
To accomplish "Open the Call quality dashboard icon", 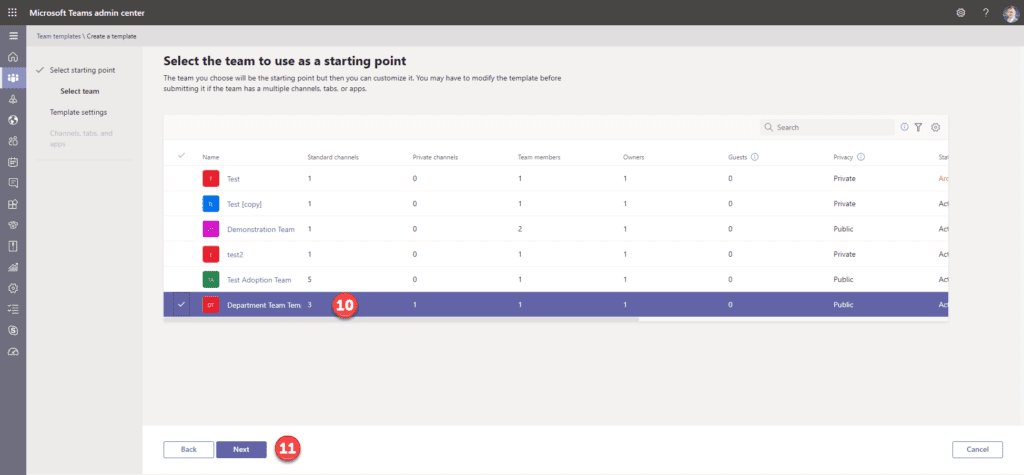I will [x=13, y=352].
